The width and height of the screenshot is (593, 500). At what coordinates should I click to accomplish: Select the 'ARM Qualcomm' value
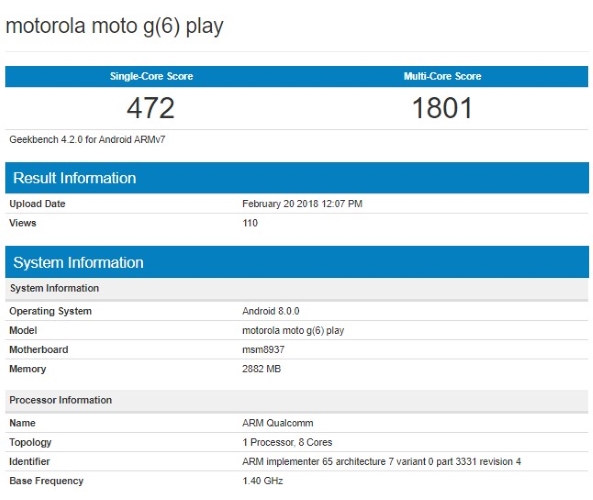278,423
